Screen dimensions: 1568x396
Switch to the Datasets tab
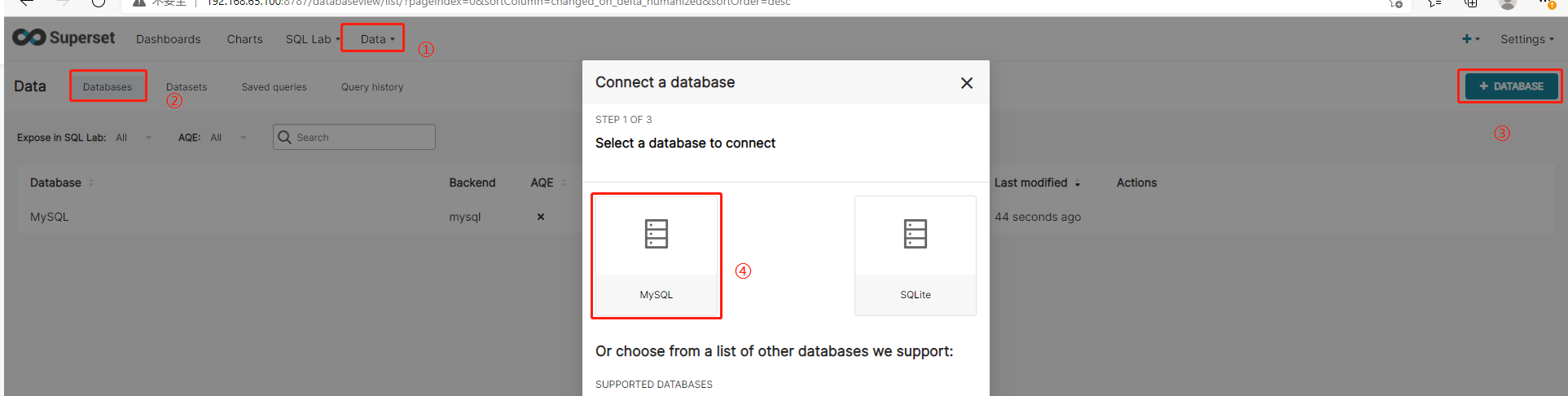187,87
